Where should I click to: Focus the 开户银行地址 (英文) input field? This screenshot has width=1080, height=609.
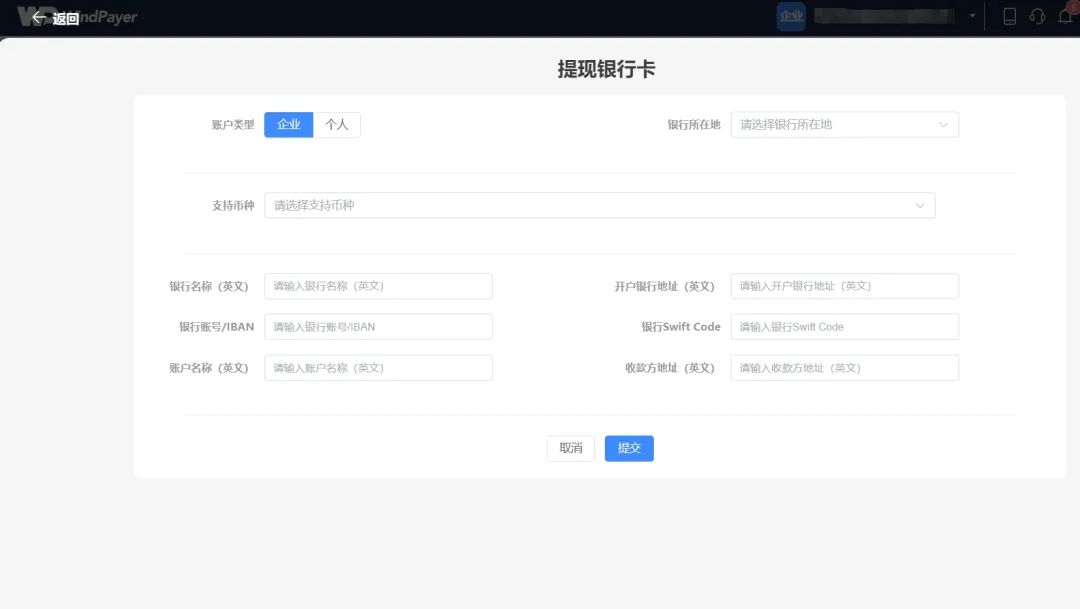844,286
